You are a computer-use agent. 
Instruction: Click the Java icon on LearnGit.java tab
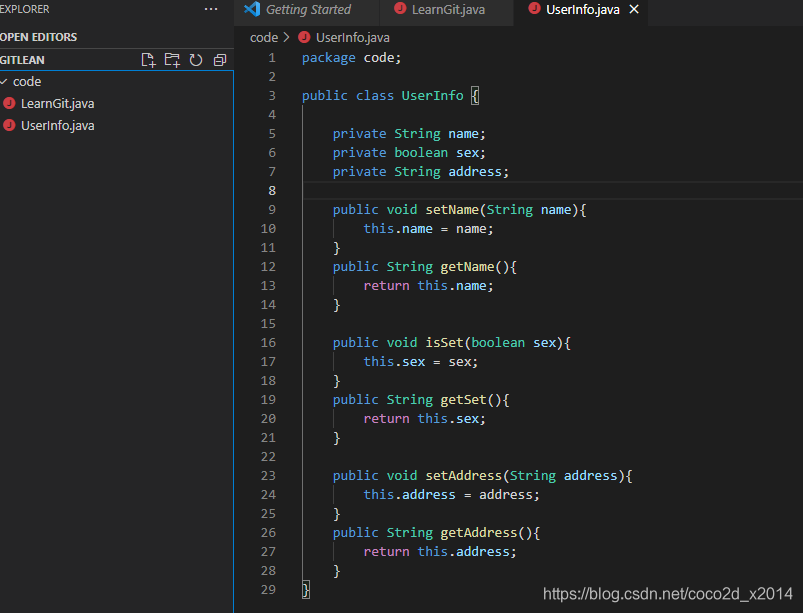(400, 9)
